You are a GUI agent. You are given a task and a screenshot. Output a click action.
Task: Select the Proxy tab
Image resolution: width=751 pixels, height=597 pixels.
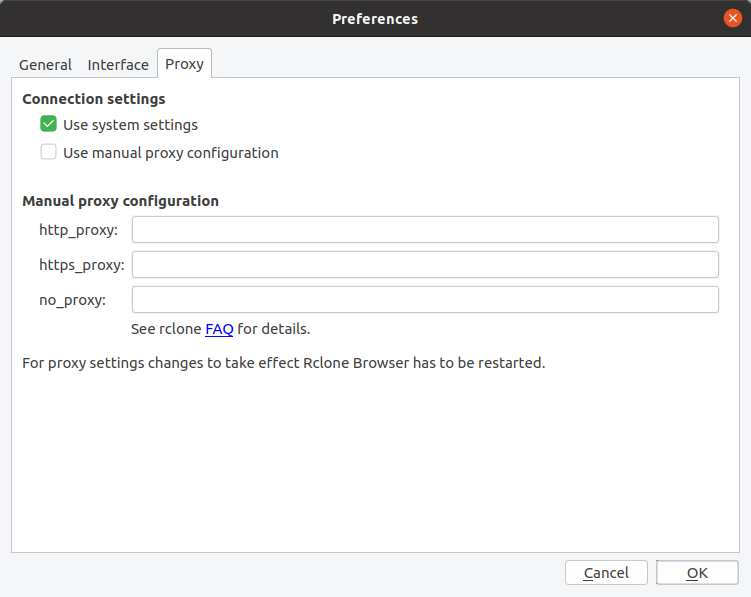tap(184, 64)
